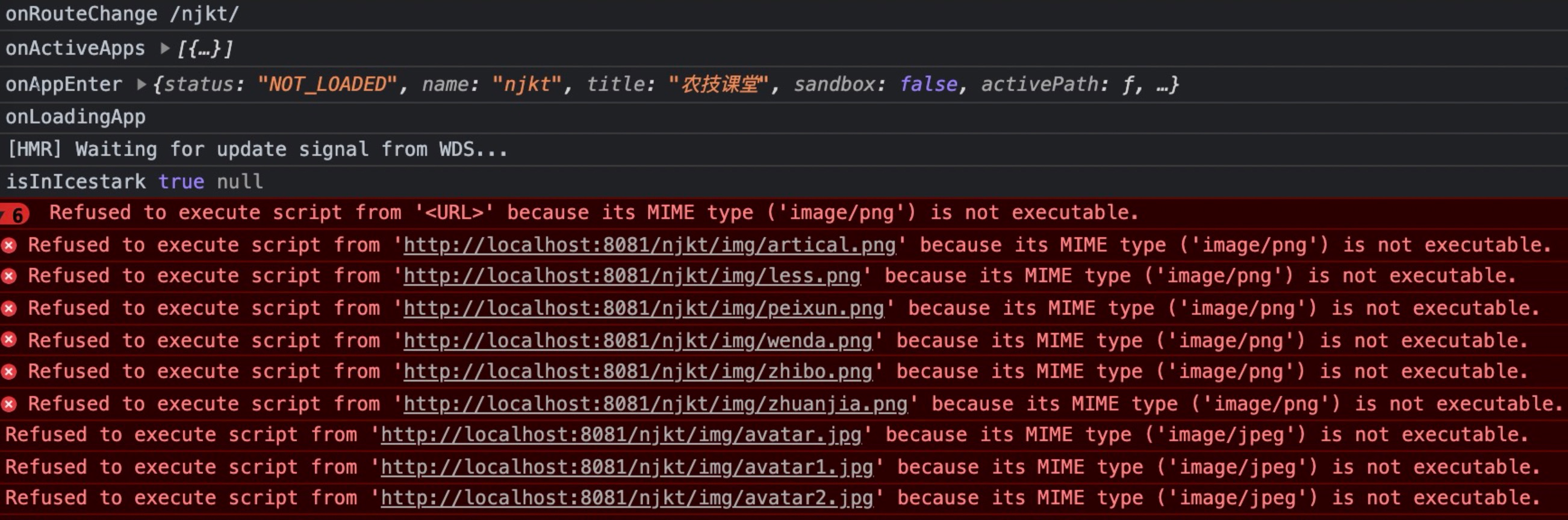Click the '"NOT_LOADED"' status value

coord(327,84)
